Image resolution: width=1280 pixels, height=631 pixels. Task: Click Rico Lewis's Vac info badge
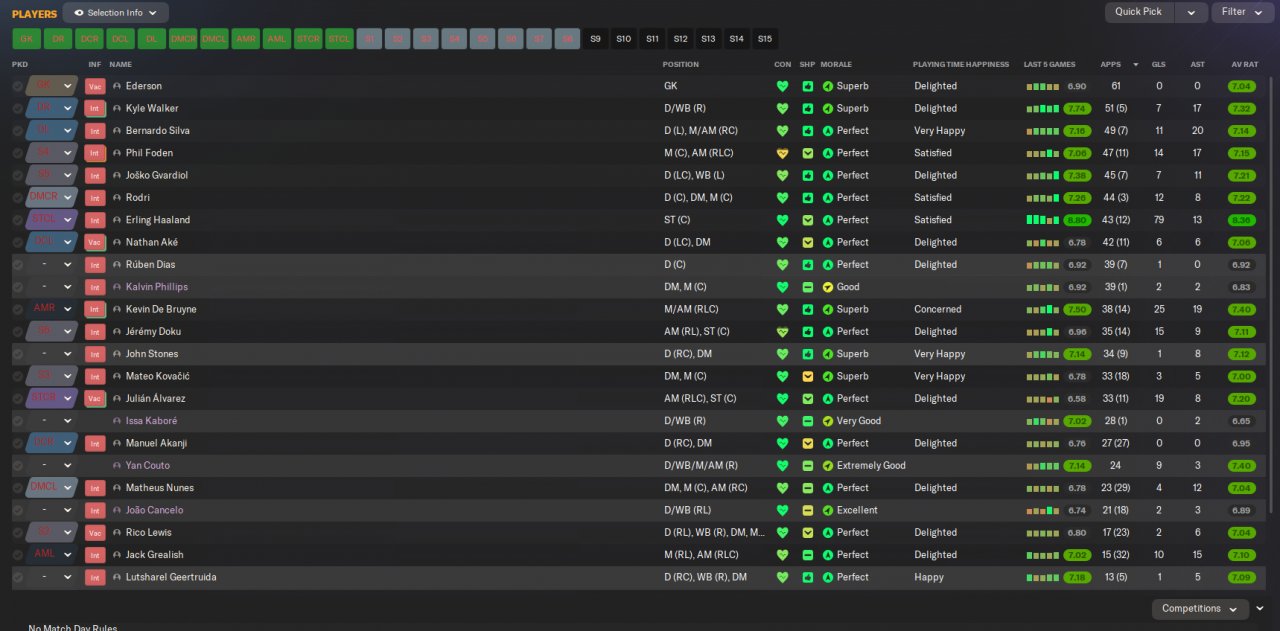click(95, 532)
